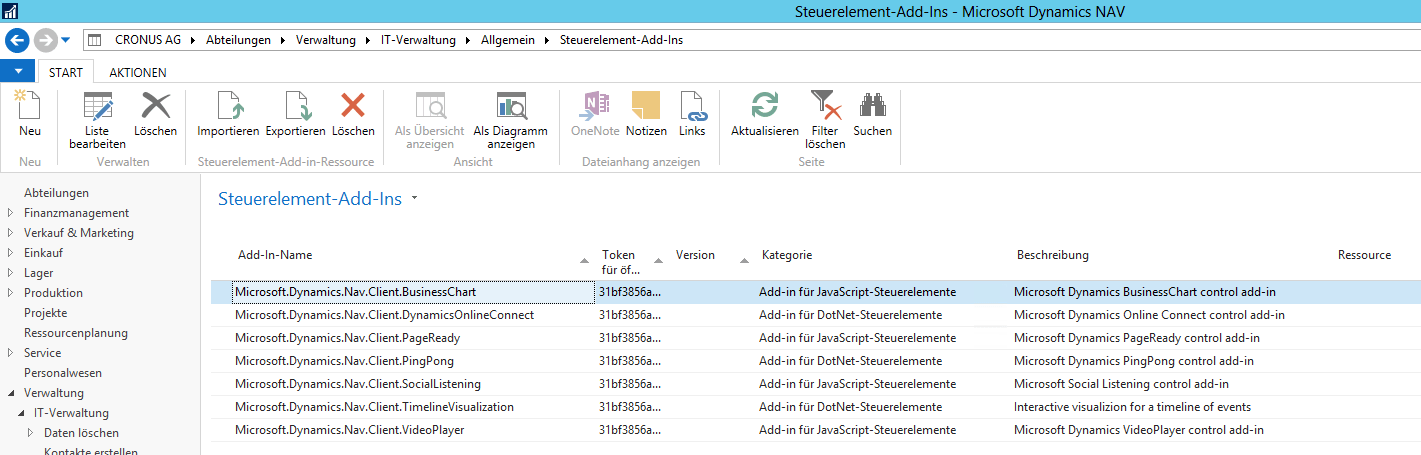Screen dimensions: 1421x455
Task: Select the Microsoft.Dynamics.Nav.Client.PingPong row
Action: (815, 361)
